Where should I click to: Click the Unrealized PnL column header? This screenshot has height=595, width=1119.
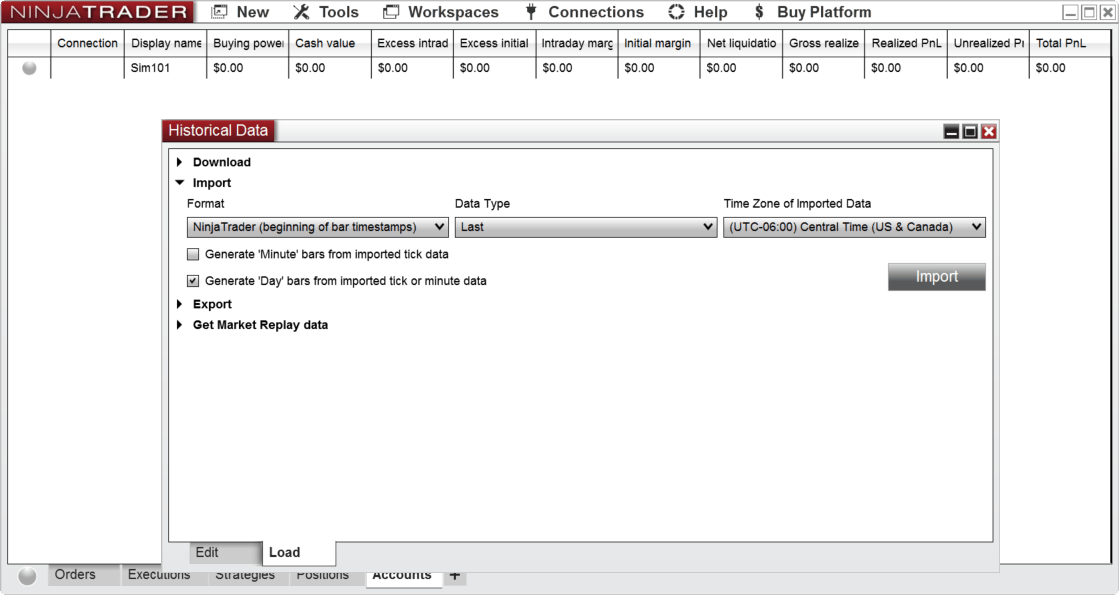click(x=988, y=44)
